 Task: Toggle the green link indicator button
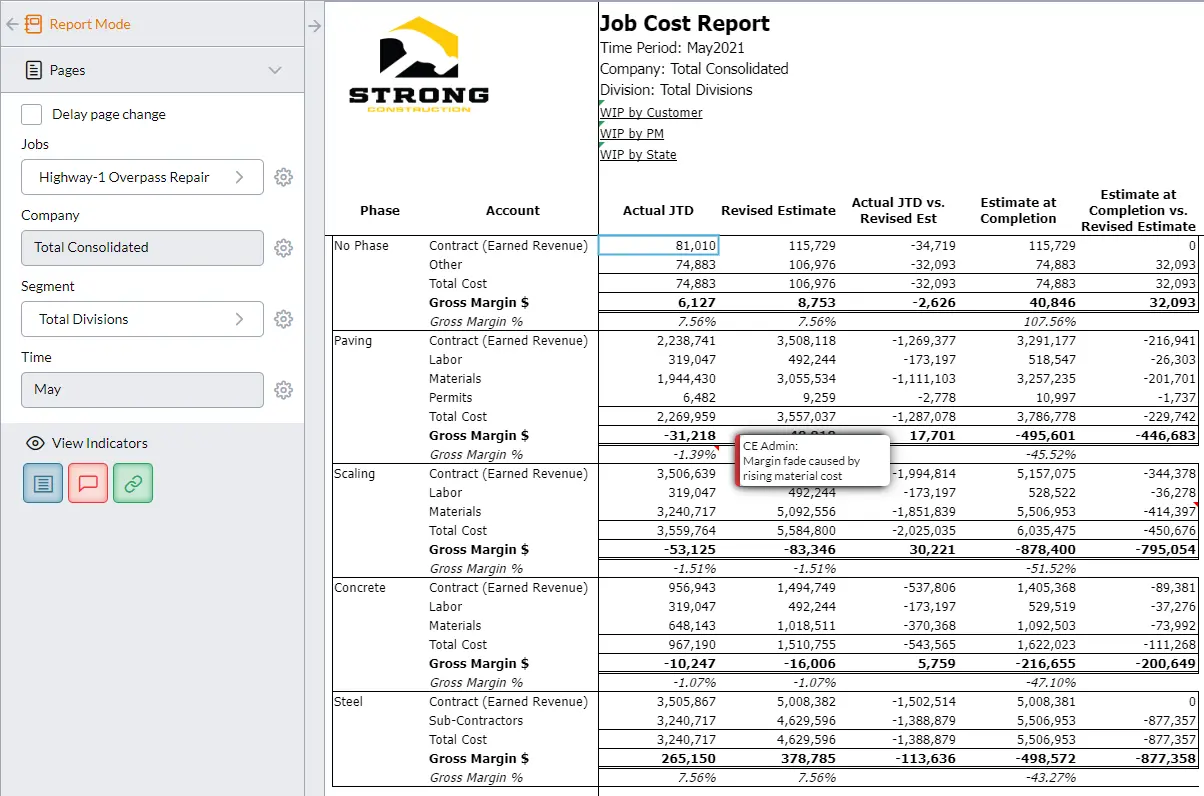(133, 483)
